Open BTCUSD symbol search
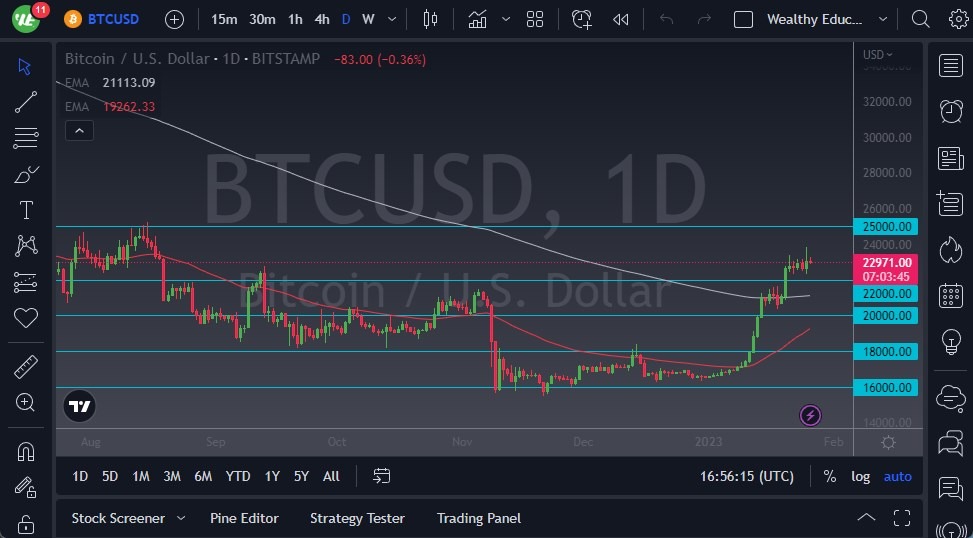This screenshot has height=538, width=973. pyautogui.click(x=101, y=19)
